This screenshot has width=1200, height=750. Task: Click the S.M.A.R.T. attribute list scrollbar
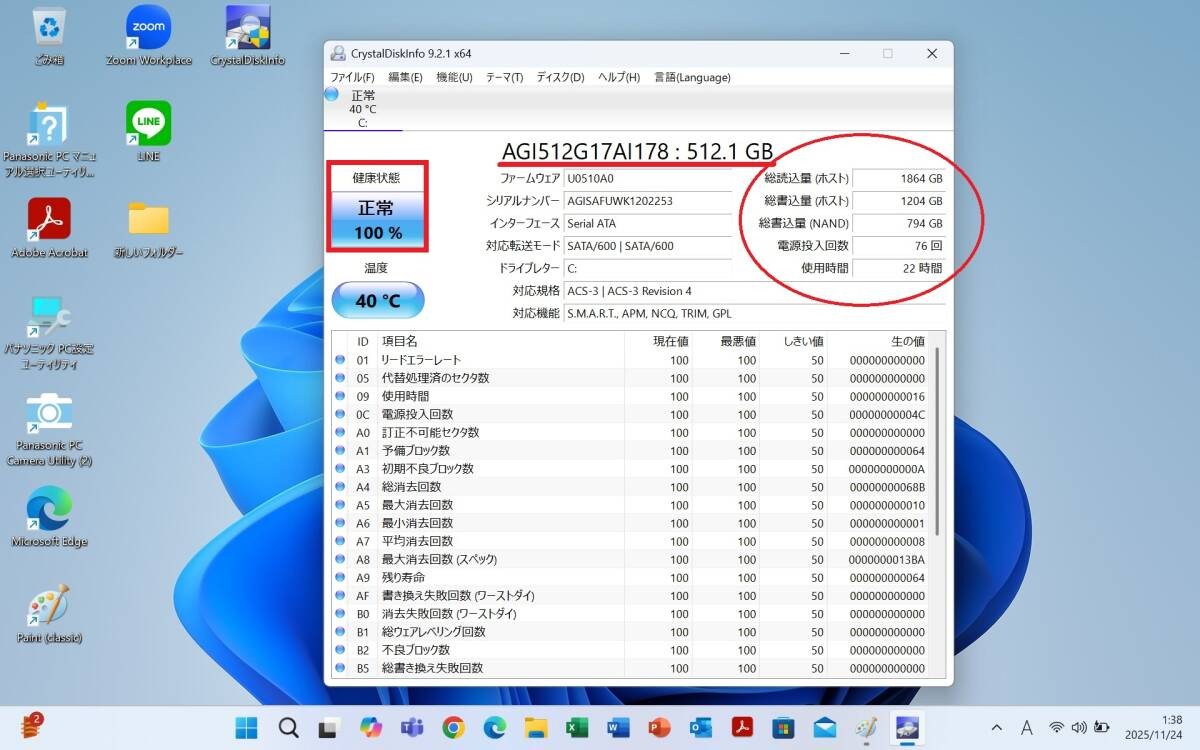[x=937, y=440]
